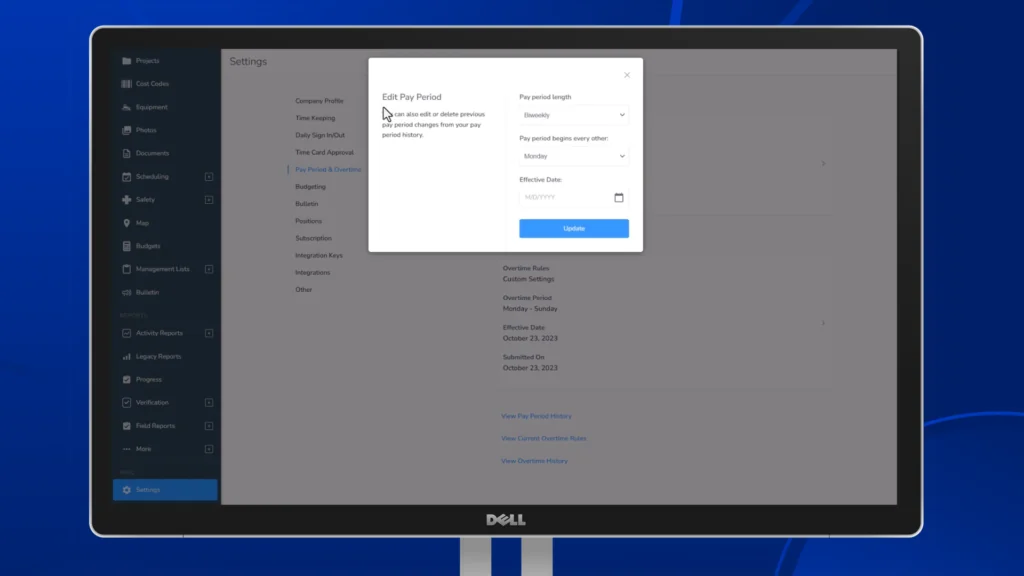The height and width of the screenshot is (576, 1024).
Task: Select the Settings gear icon
Action: tap(127, 490)
